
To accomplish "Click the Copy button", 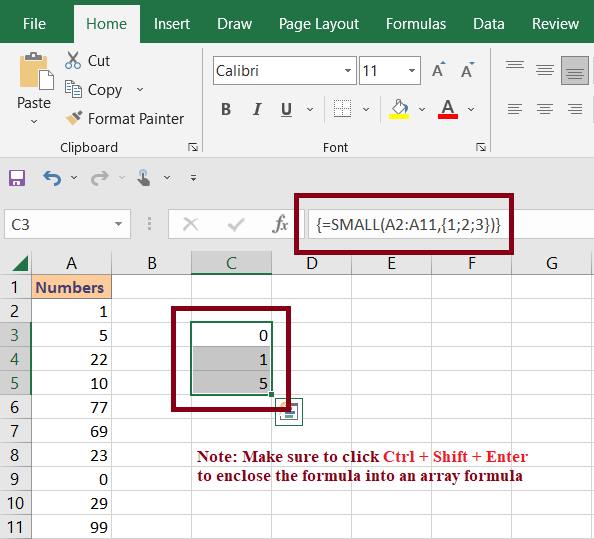I will pyautogui.click(x=93, y=90).
